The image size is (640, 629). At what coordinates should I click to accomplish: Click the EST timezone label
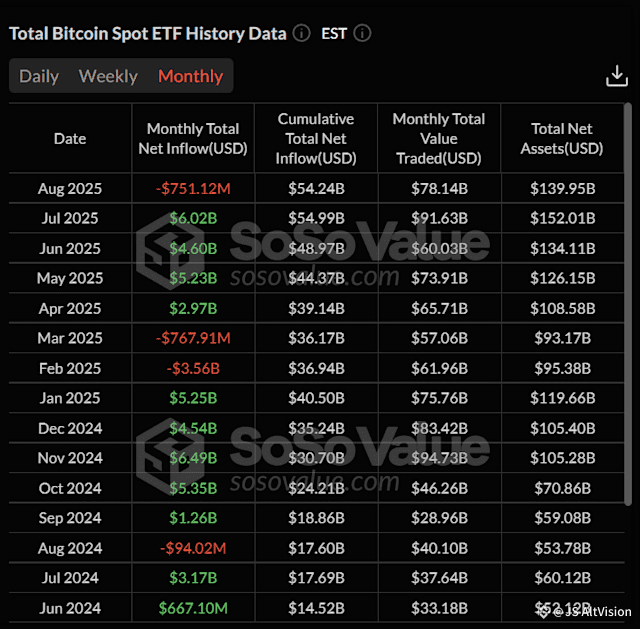click(x=334, y=33)
